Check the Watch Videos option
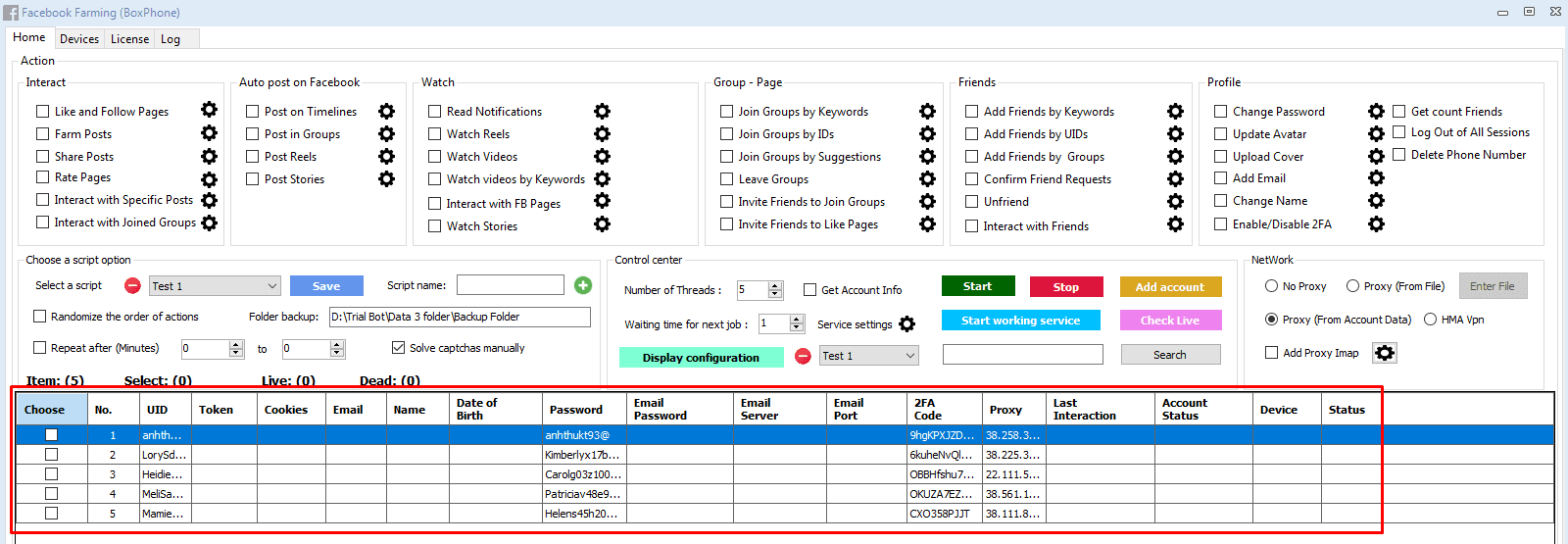 pos(434,156)
